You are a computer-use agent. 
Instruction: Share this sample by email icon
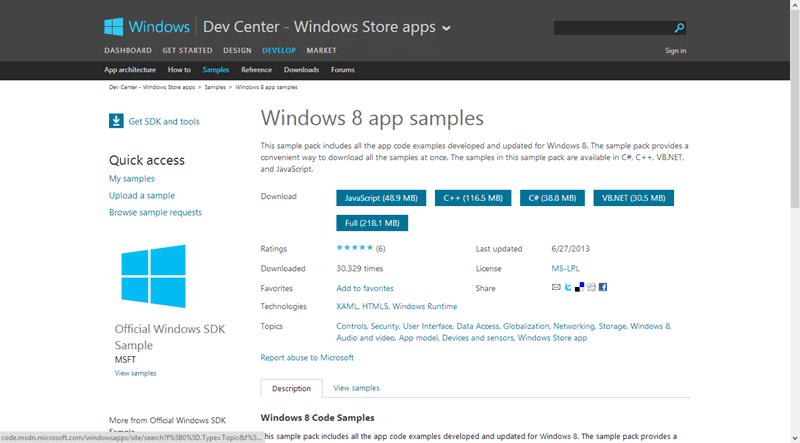click(x=556, y=287)
